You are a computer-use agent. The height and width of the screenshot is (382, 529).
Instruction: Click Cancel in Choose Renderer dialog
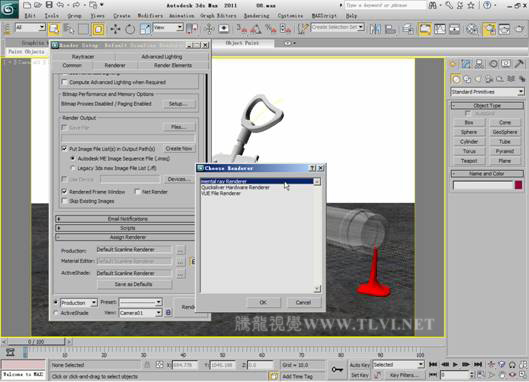[x=303, y=302]
